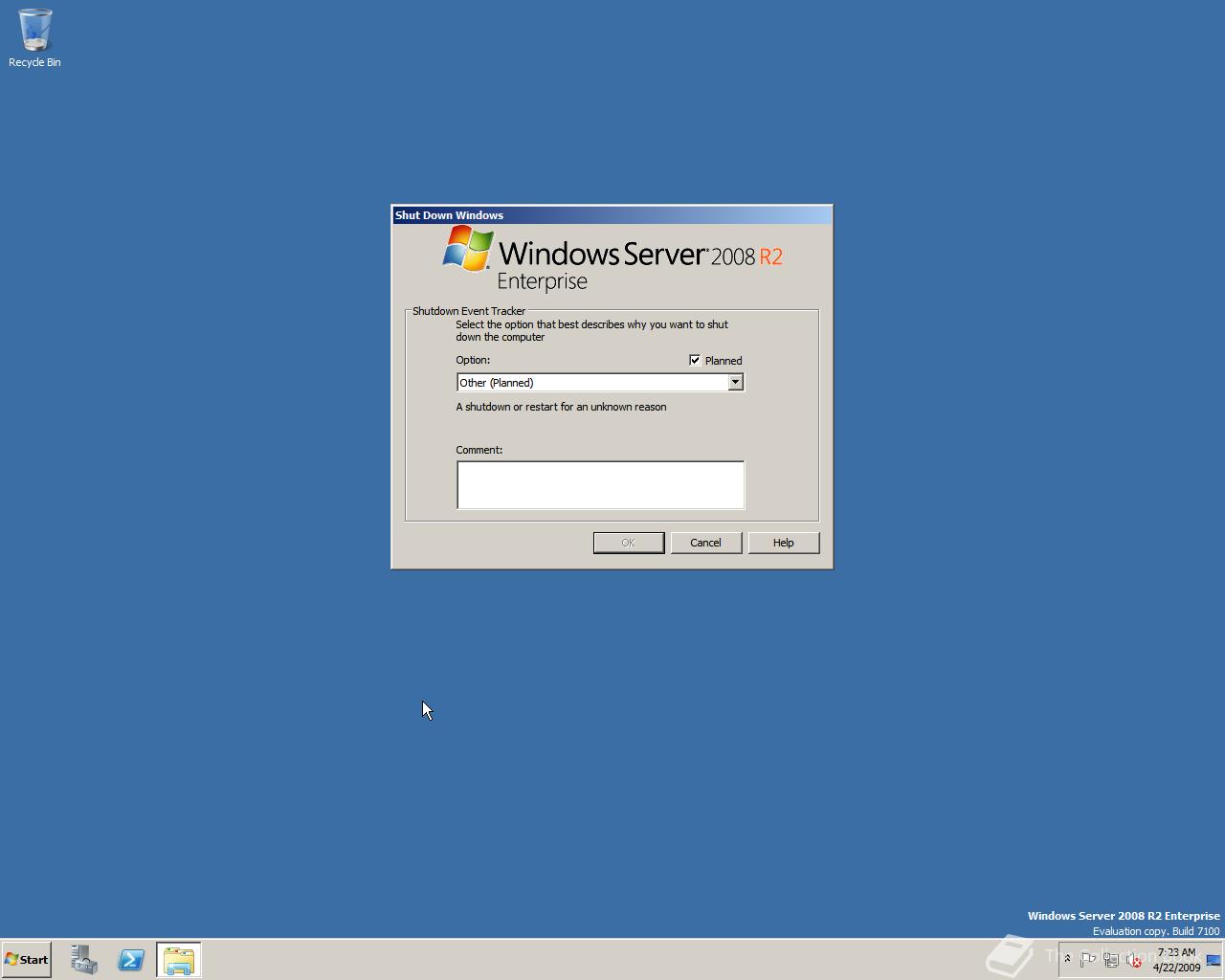Screen dimensions: 1225x980
Task: Click the OK button in the shutdown dialog
Action: click(628, 543)
